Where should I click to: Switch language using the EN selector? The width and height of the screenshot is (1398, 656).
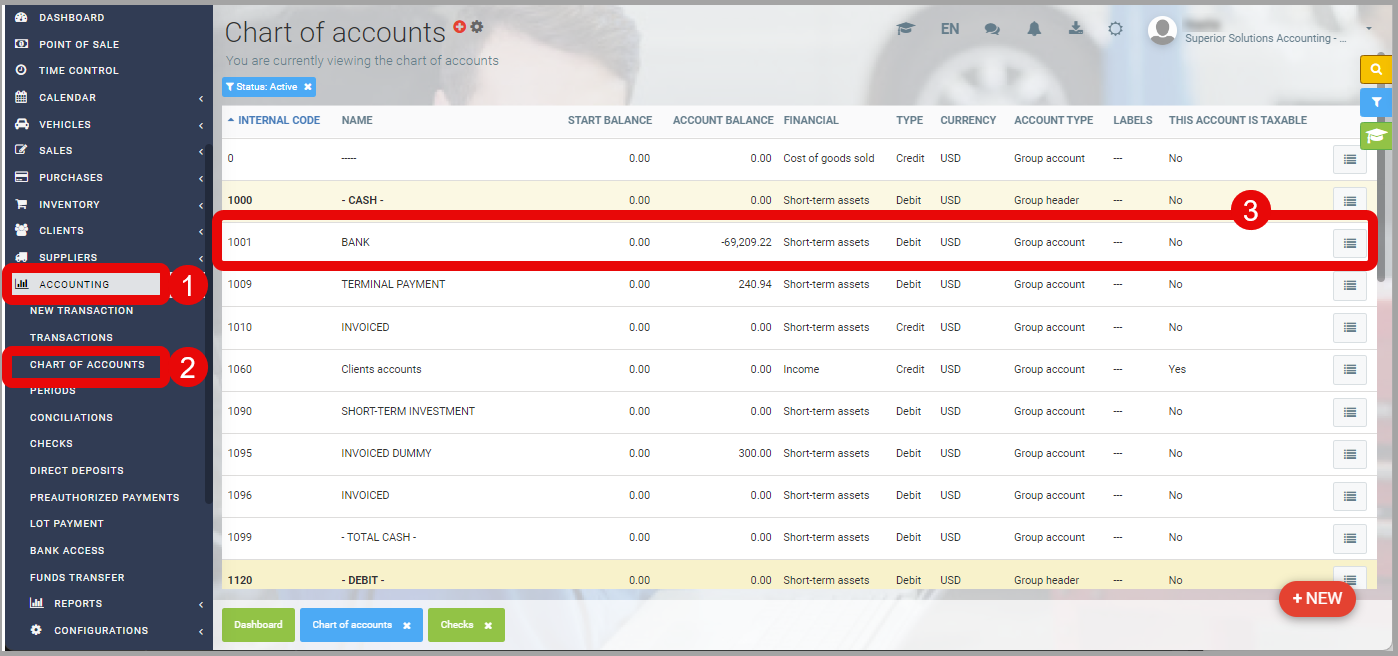click(950, 29)
